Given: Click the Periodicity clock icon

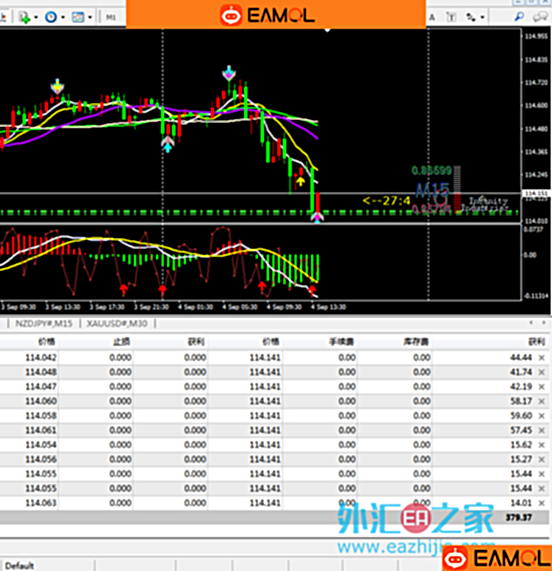Looking at the screenshot, I should 51,17.
